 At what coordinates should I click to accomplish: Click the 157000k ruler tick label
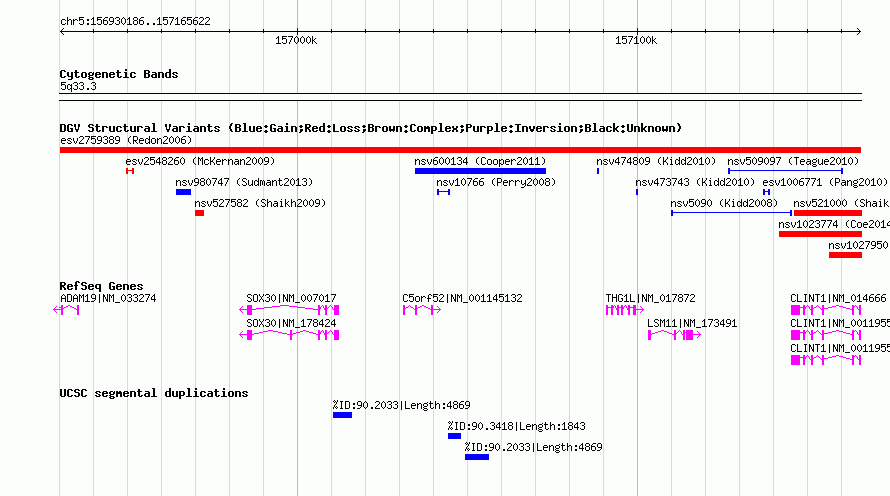(296, 40)
